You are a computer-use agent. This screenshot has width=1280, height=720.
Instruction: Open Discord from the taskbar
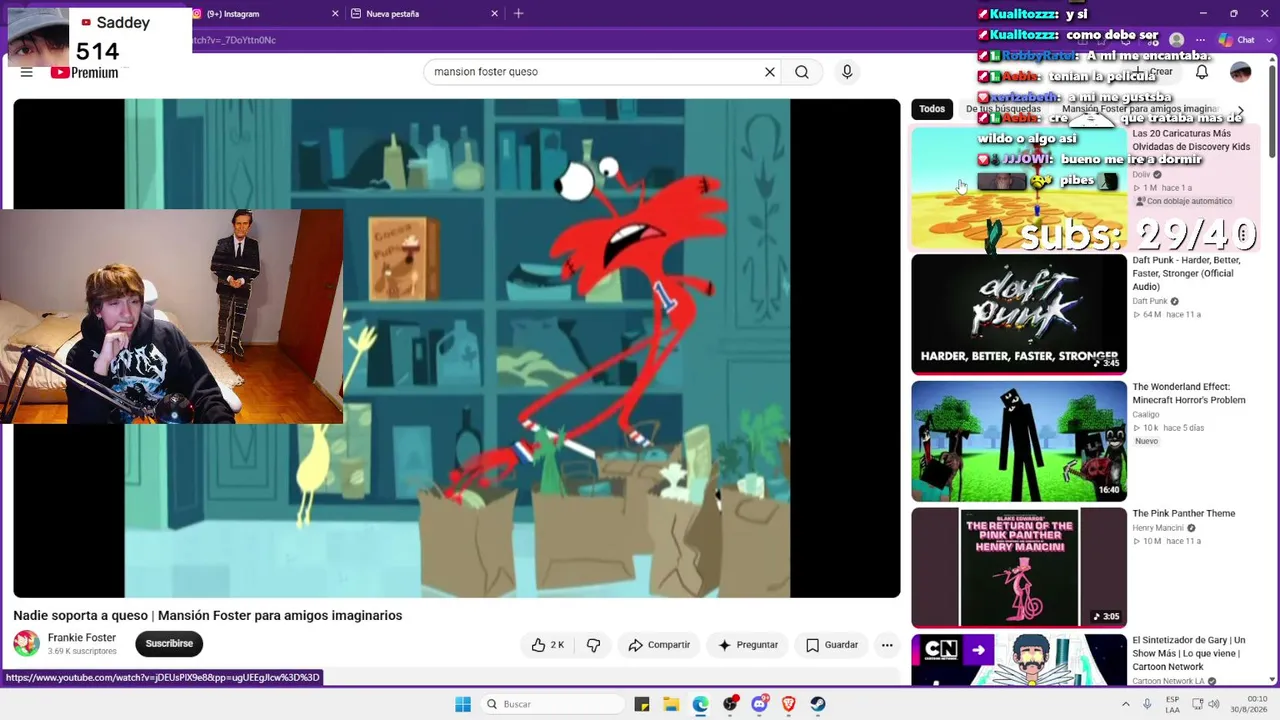coord(759,704)
